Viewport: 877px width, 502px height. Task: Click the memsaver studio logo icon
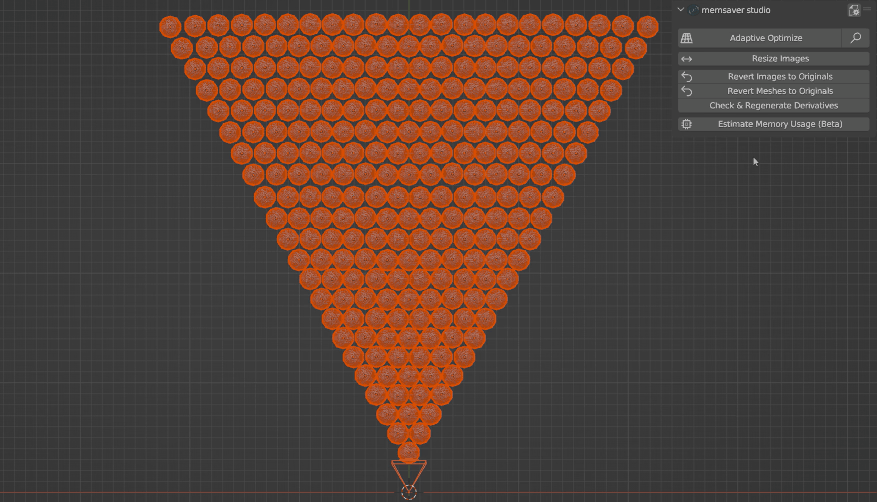(x=693, y=10)
